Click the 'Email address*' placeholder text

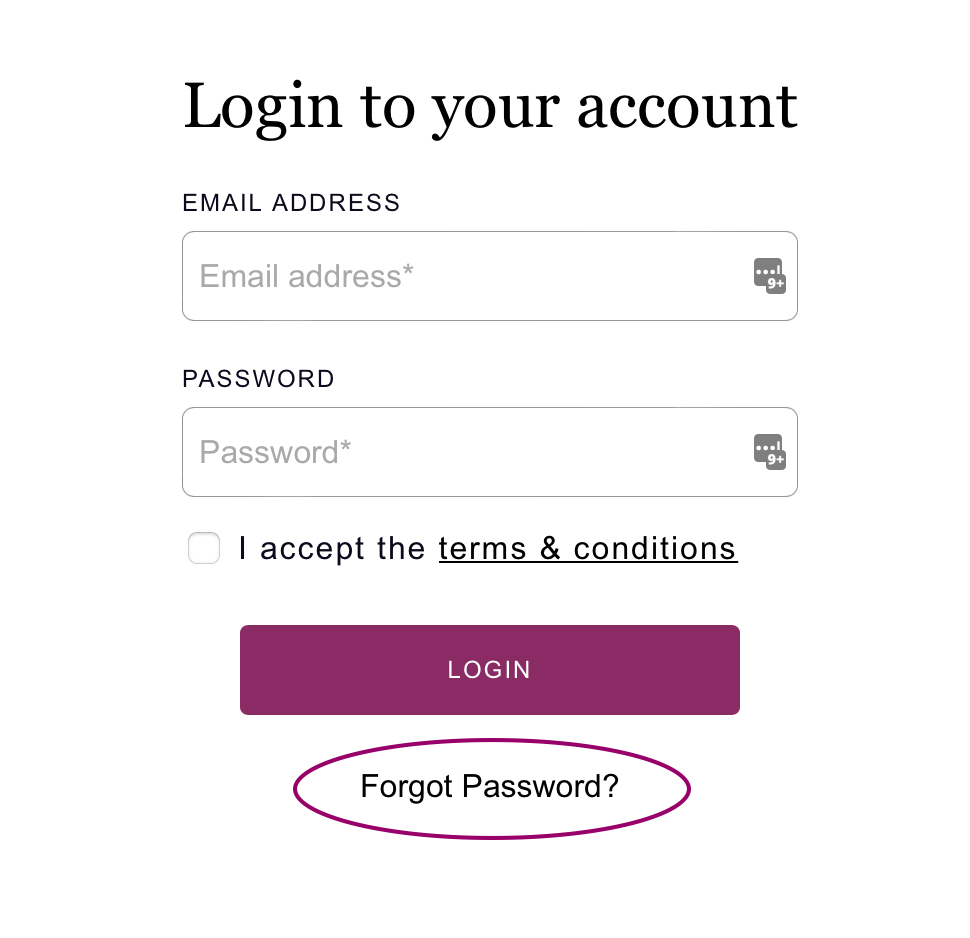click(307, 276)
